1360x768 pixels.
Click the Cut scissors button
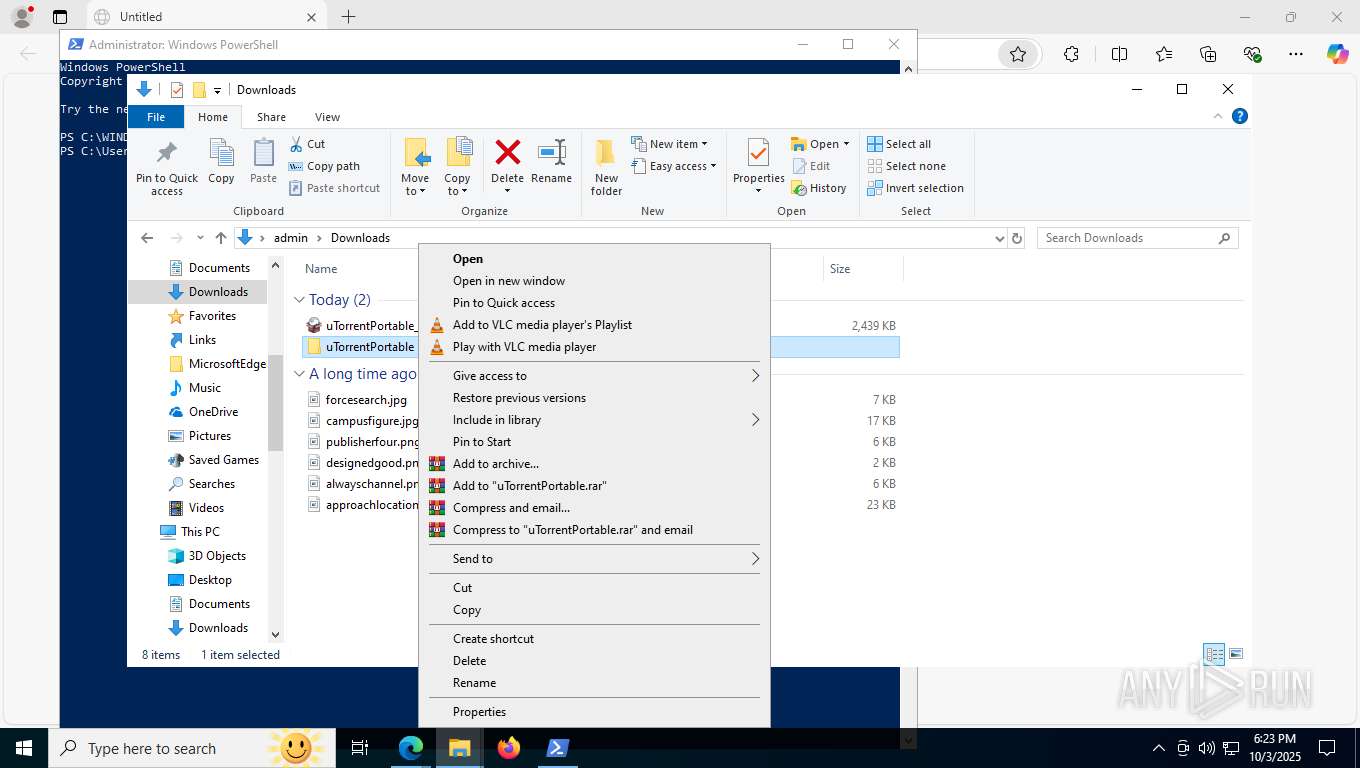click(x=308, y=144)
